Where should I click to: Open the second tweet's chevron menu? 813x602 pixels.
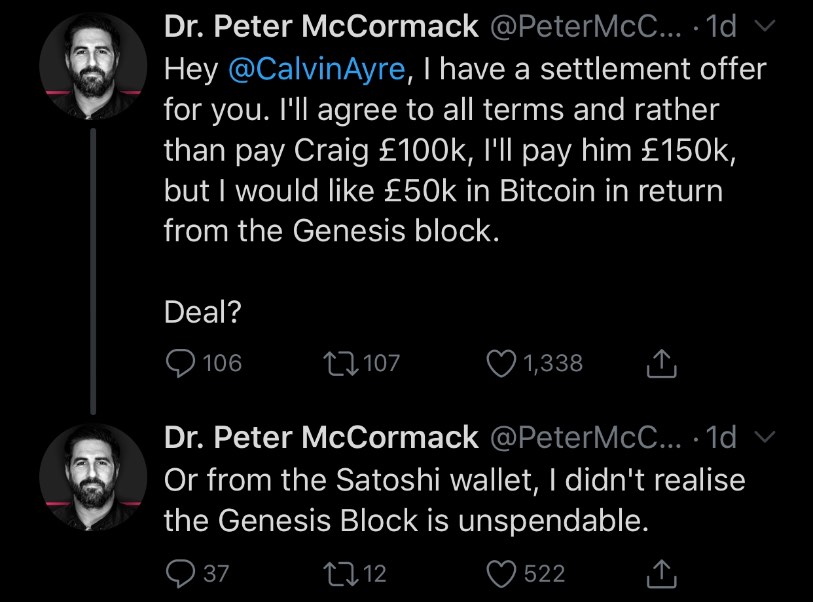point(764,436)
